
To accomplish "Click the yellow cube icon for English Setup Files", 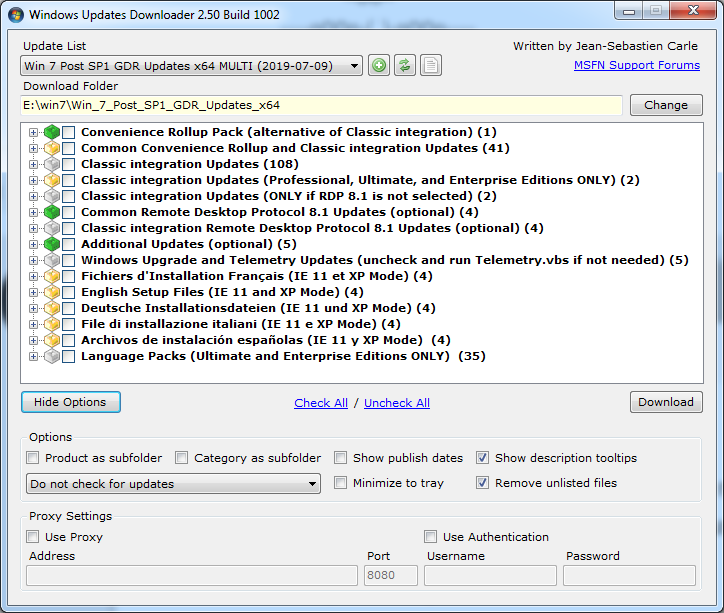I will 52,292.
